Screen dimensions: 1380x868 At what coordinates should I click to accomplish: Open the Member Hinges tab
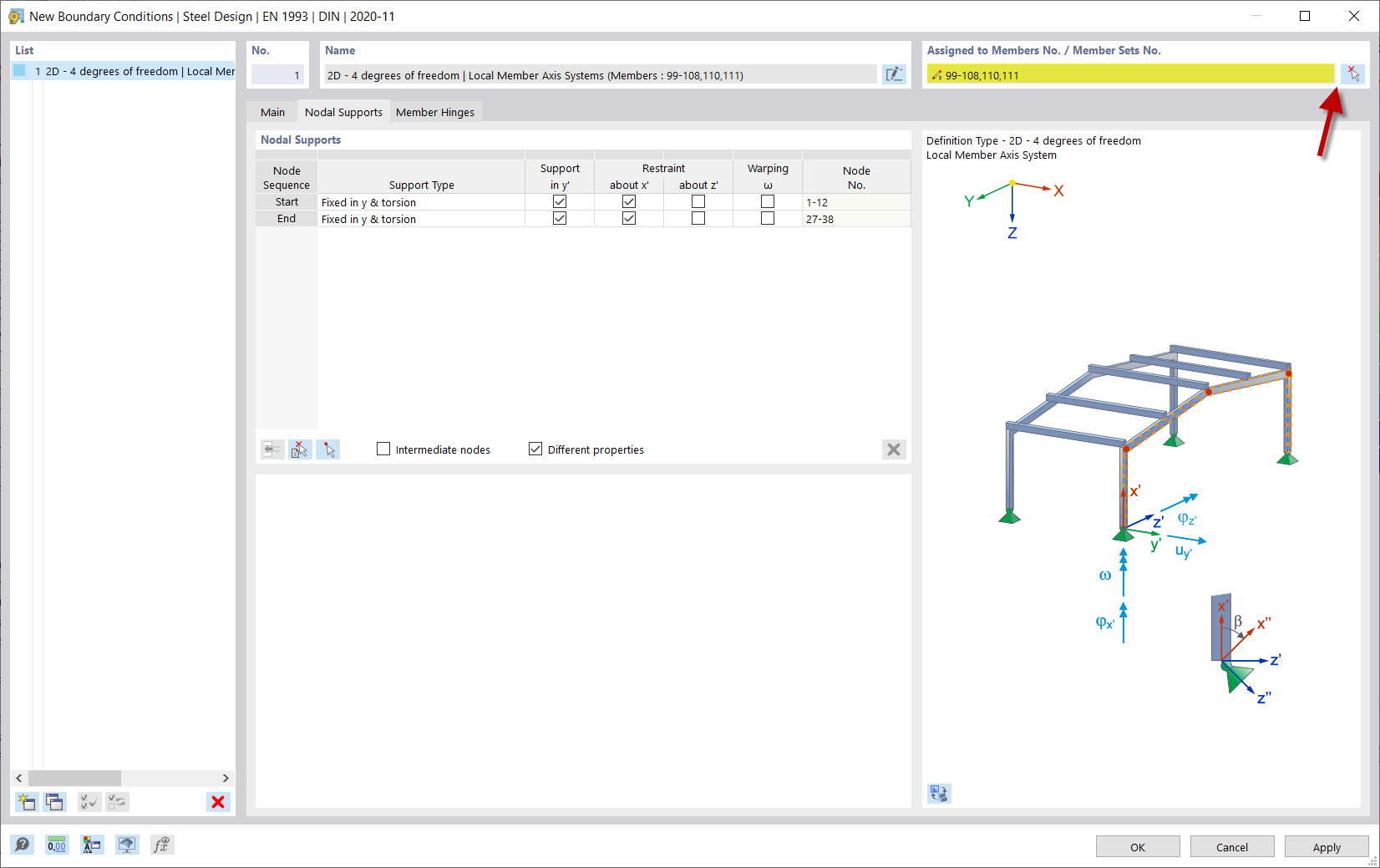[435, 112]
